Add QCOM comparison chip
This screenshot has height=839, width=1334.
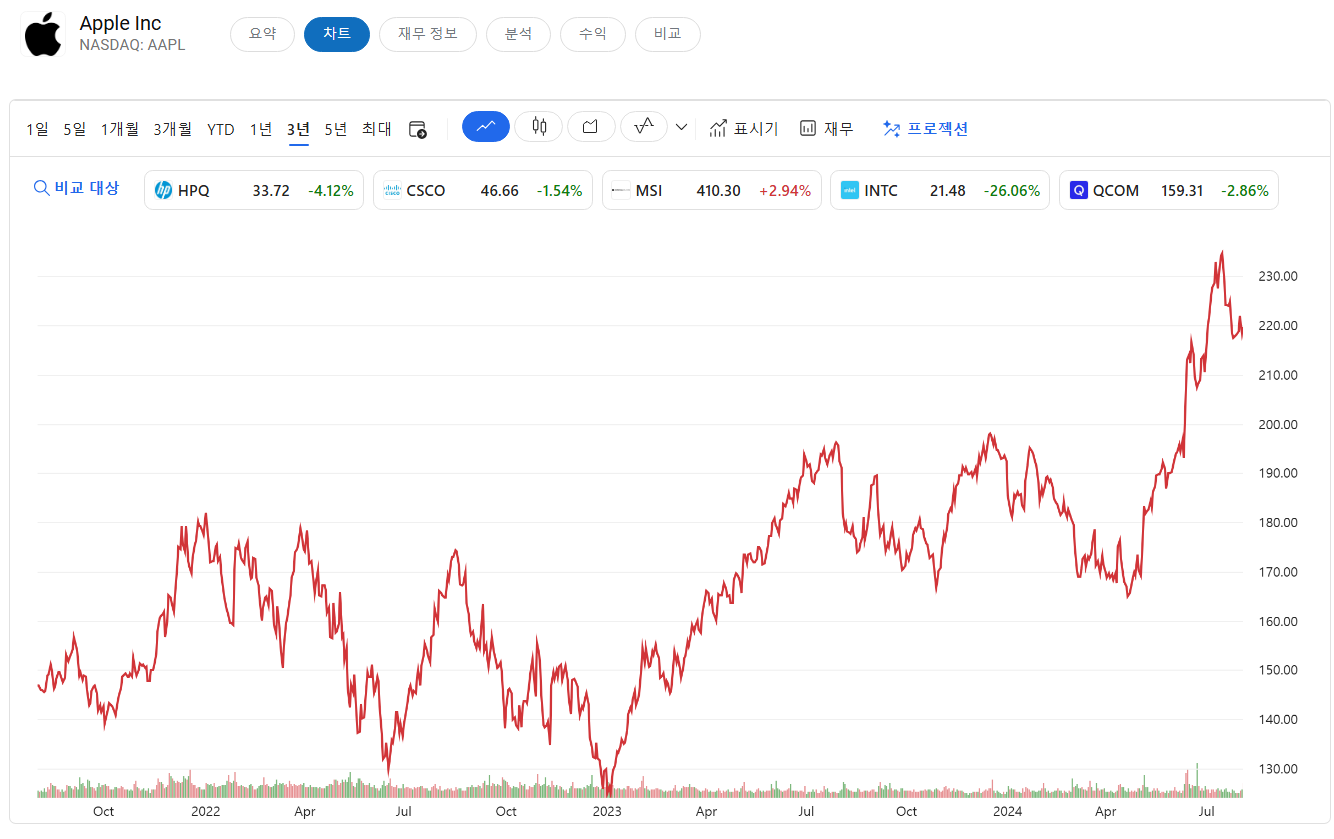pyautogui.click(x=1169, y=190)
